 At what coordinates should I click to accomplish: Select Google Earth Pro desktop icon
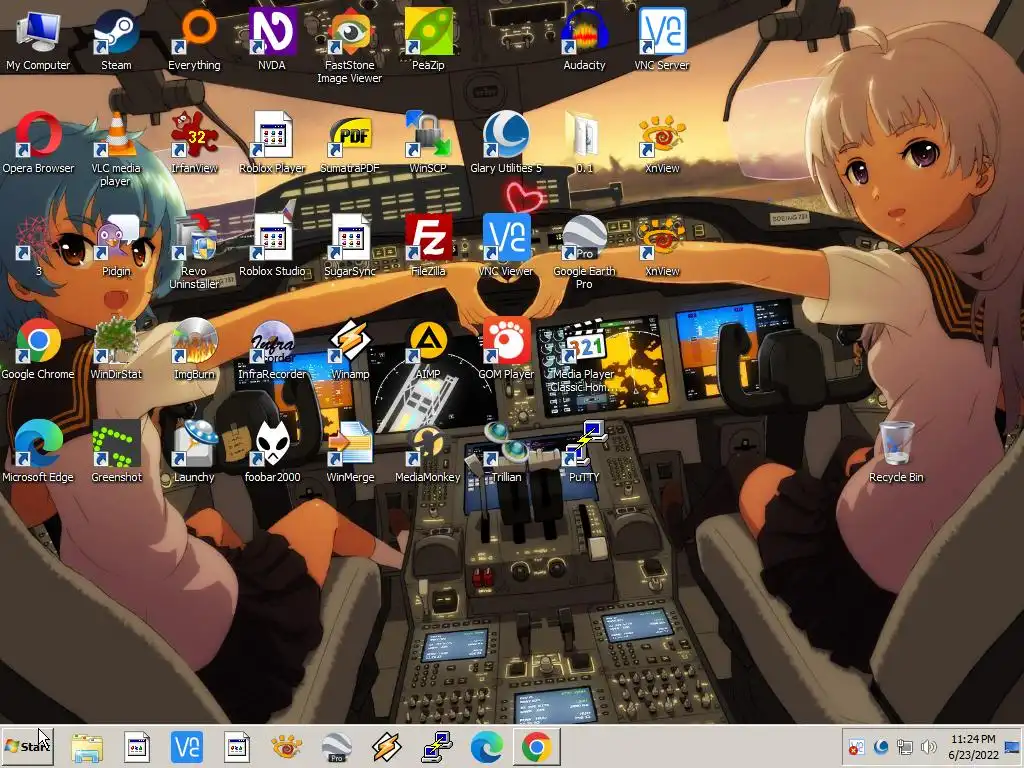tap(584, 252)
